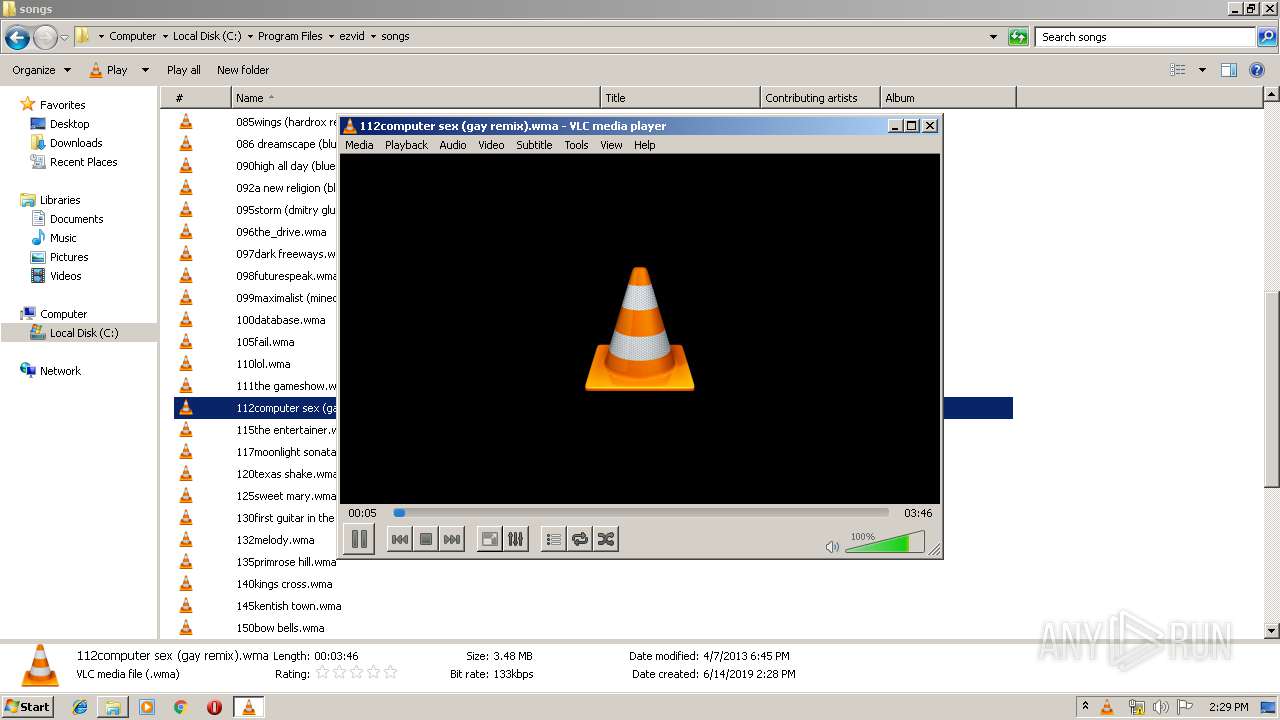Mute audio via the speaker icon
This screenshot has width=1280, height=720.
(x=832, y=546)
